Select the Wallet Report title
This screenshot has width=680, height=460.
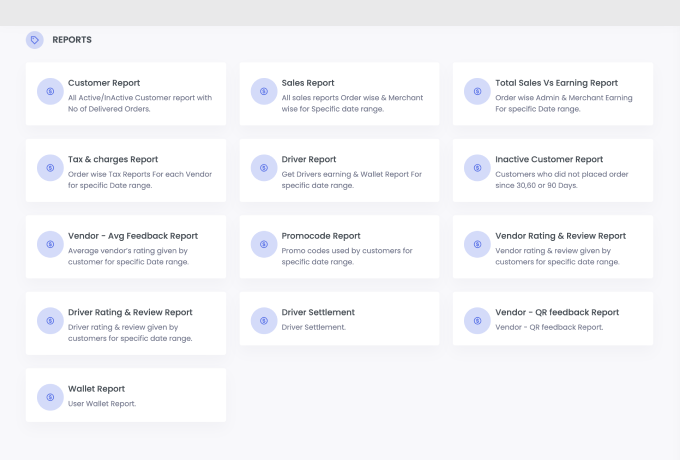[x=96, y=389]
